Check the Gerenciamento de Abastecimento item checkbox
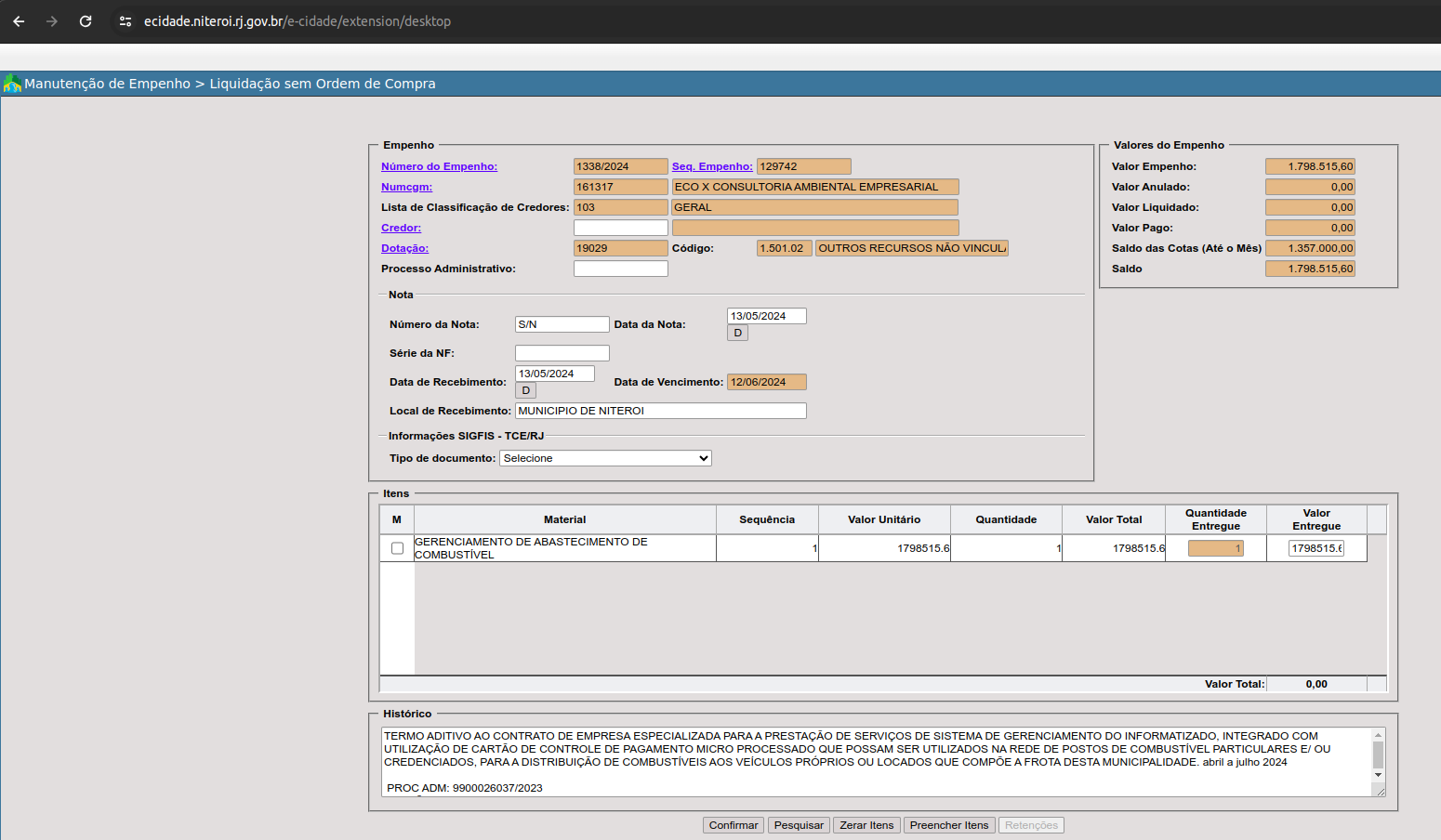 pyautogui.click(x=397, y=548)
